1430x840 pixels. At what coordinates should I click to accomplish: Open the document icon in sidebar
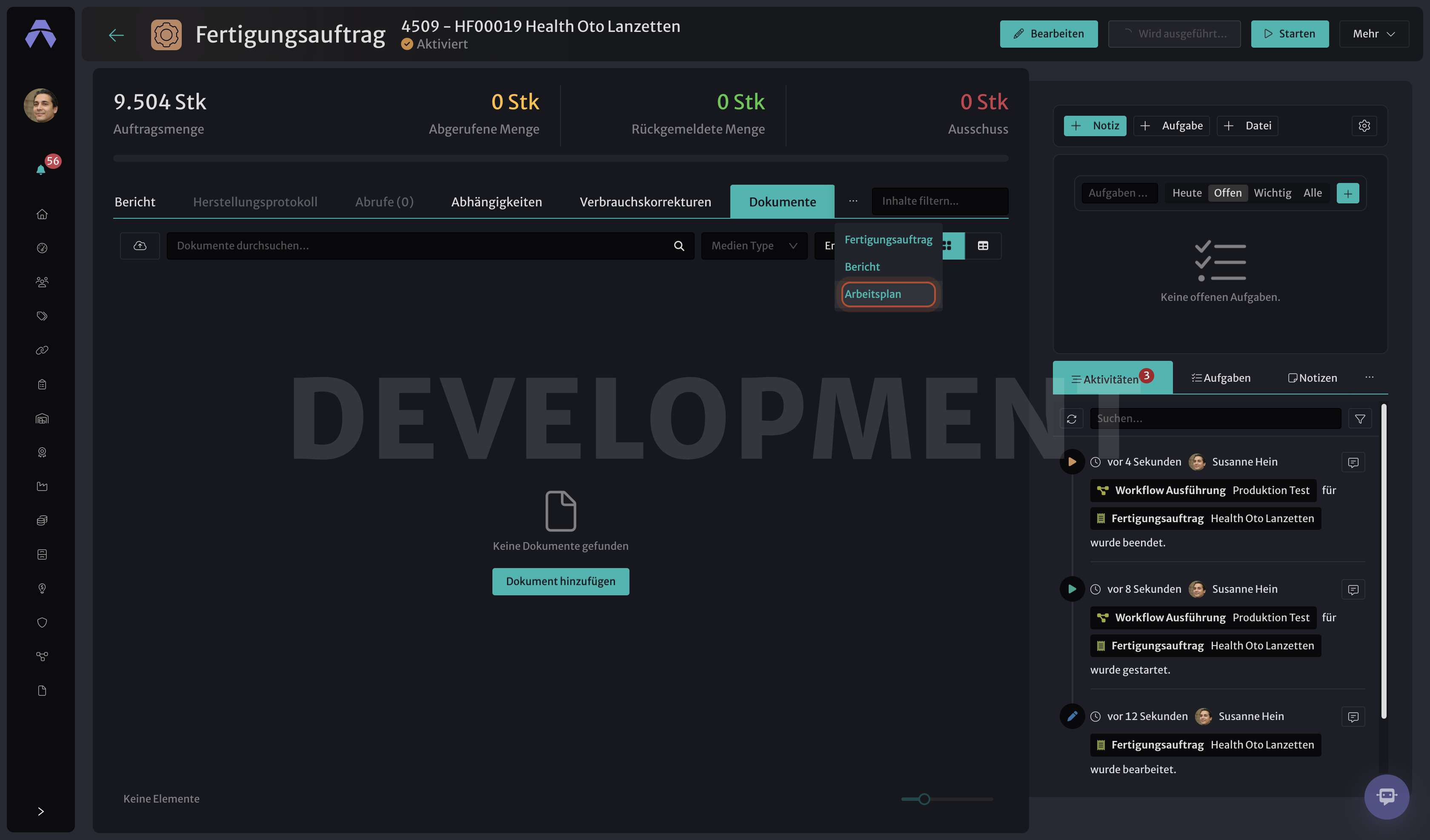[x=41, y=691]
